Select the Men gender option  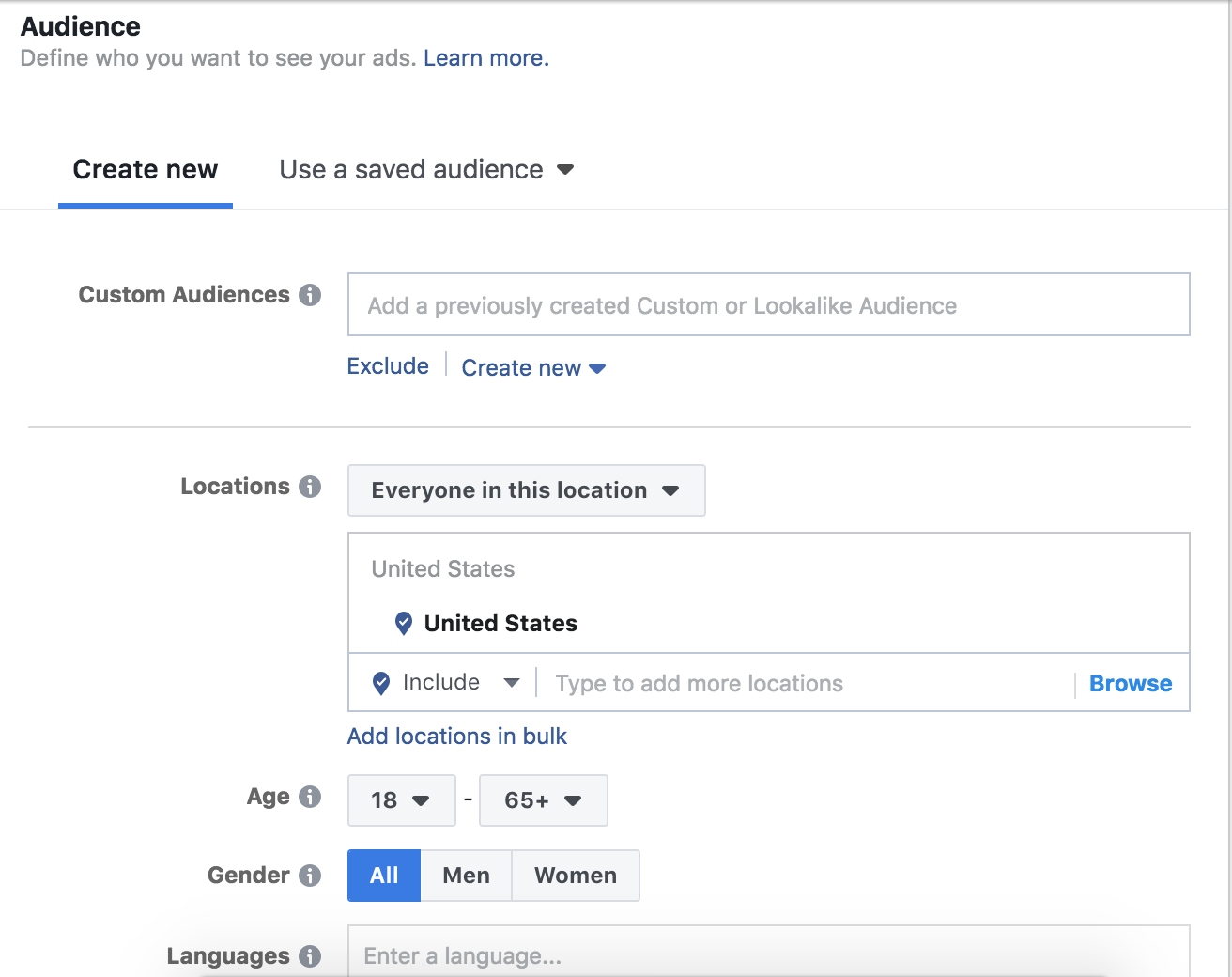pos(467,876)
